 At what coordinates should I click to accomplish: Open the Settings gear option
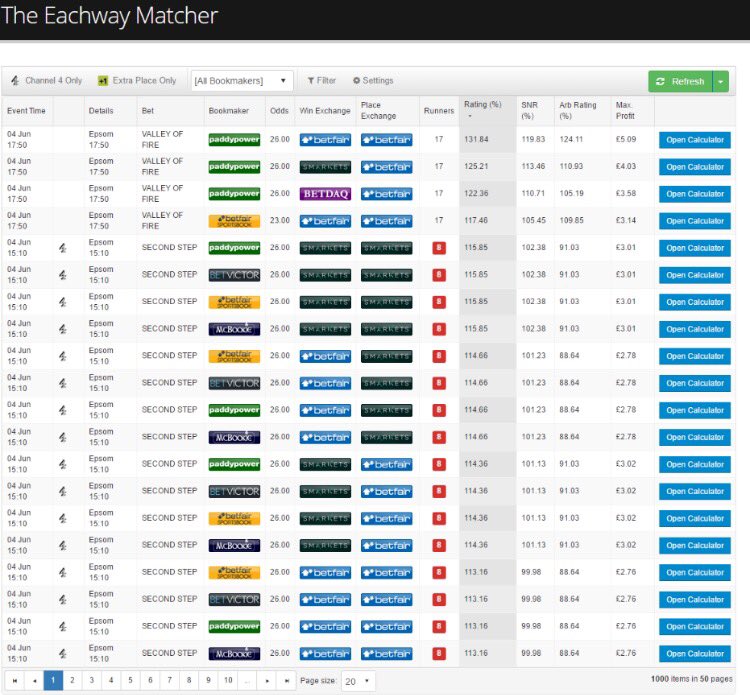pos(373,80)
